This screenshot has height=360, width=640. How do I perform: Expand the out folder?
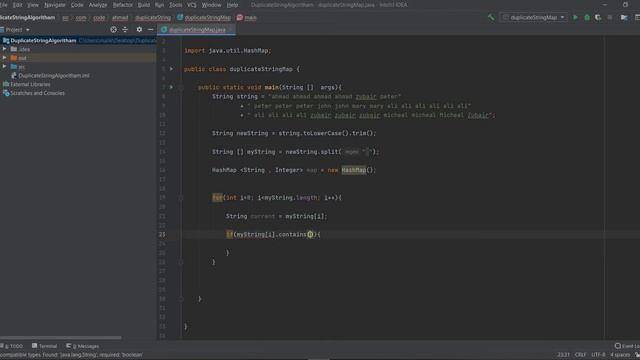pyautogui.click(x=4, y=58)
